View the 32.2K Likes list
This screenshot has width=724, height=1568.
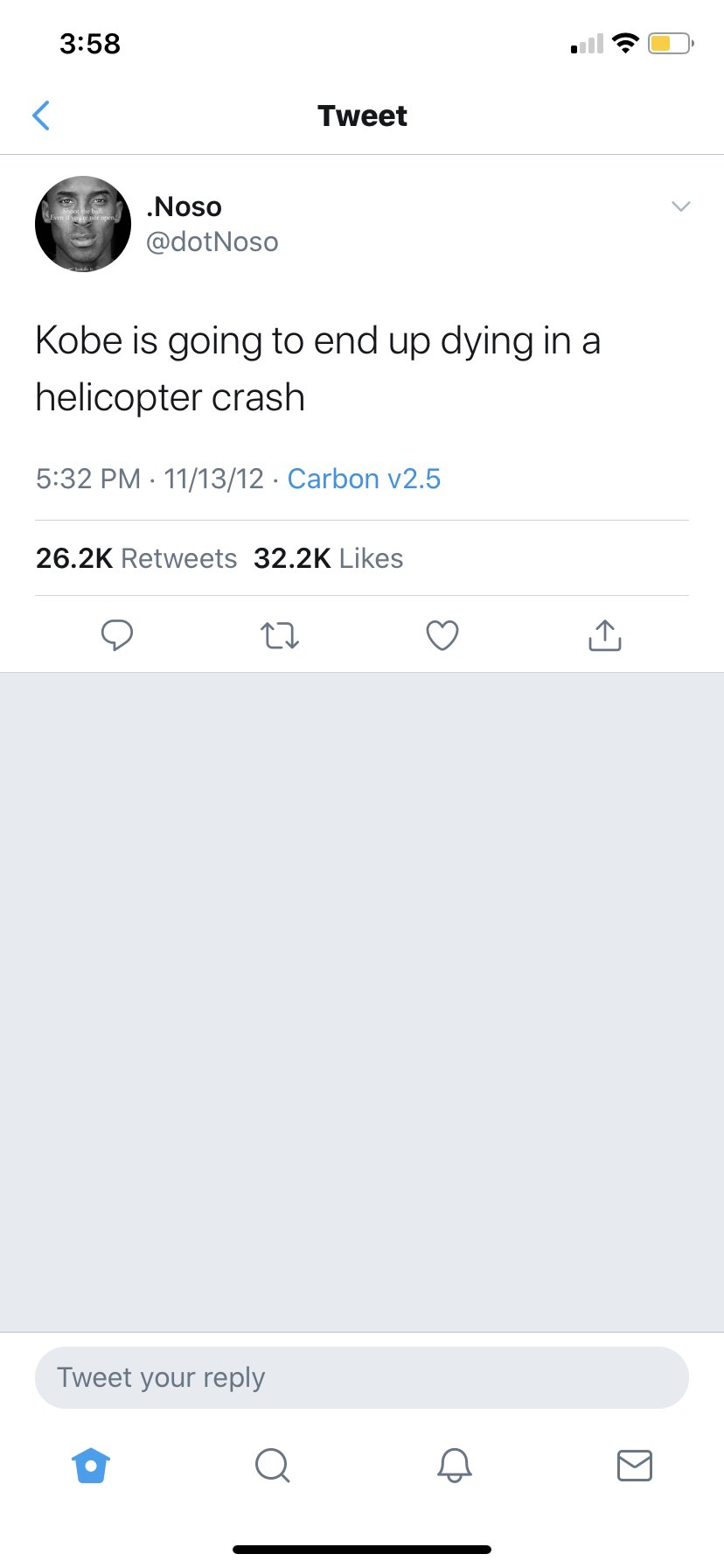[x=328, y=558]
